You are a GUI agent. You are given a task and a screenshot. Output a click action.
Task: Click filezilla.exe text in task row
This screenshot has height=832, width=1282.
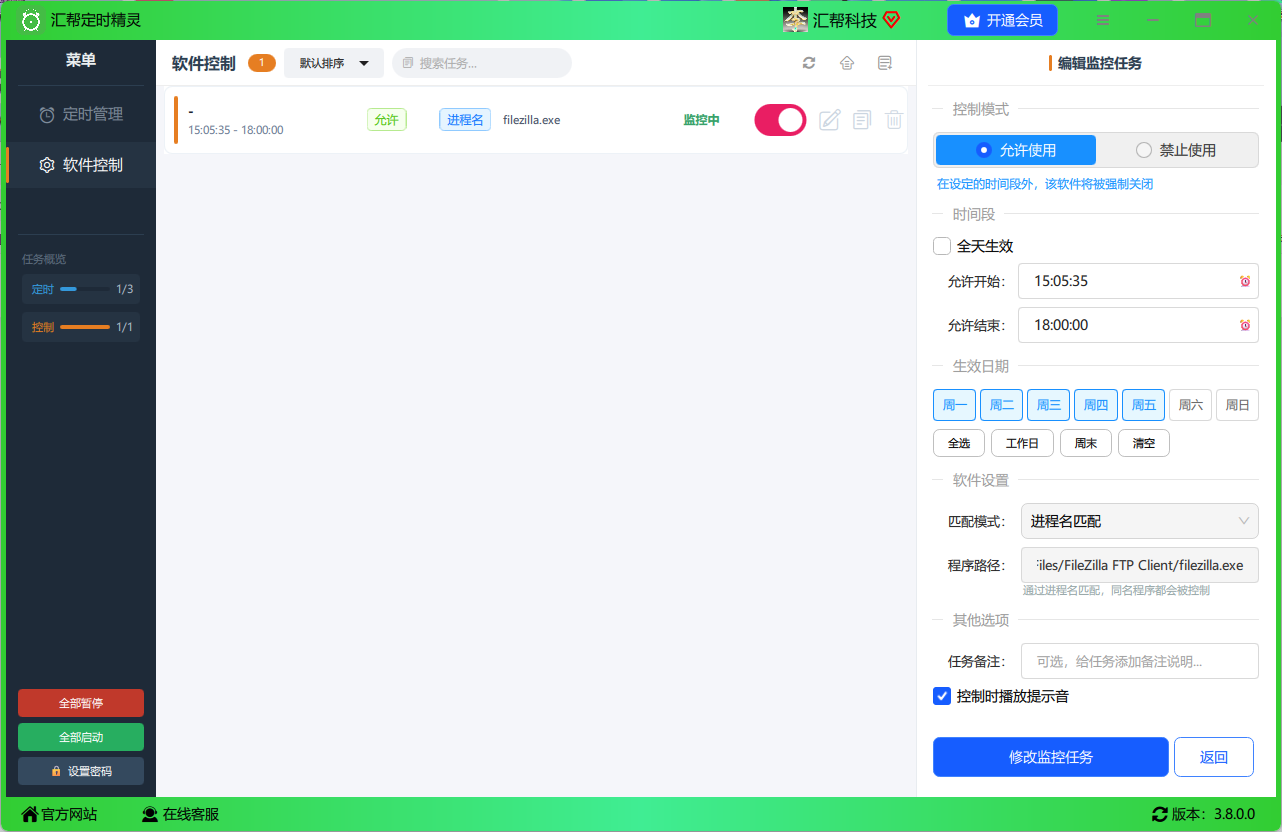pyautogui.click(x=531, y=120)
